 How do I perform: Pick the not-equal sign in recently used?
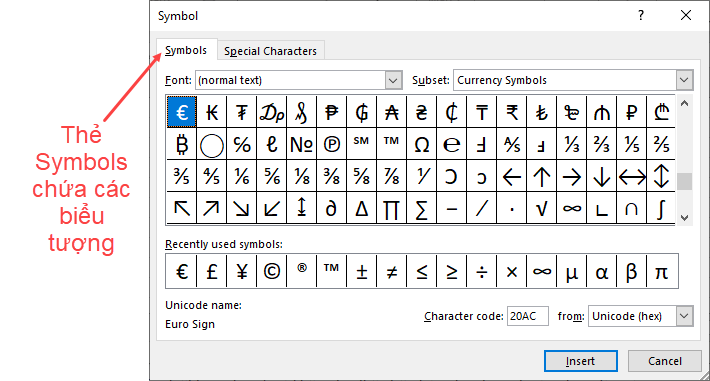(x=391, y=271)
